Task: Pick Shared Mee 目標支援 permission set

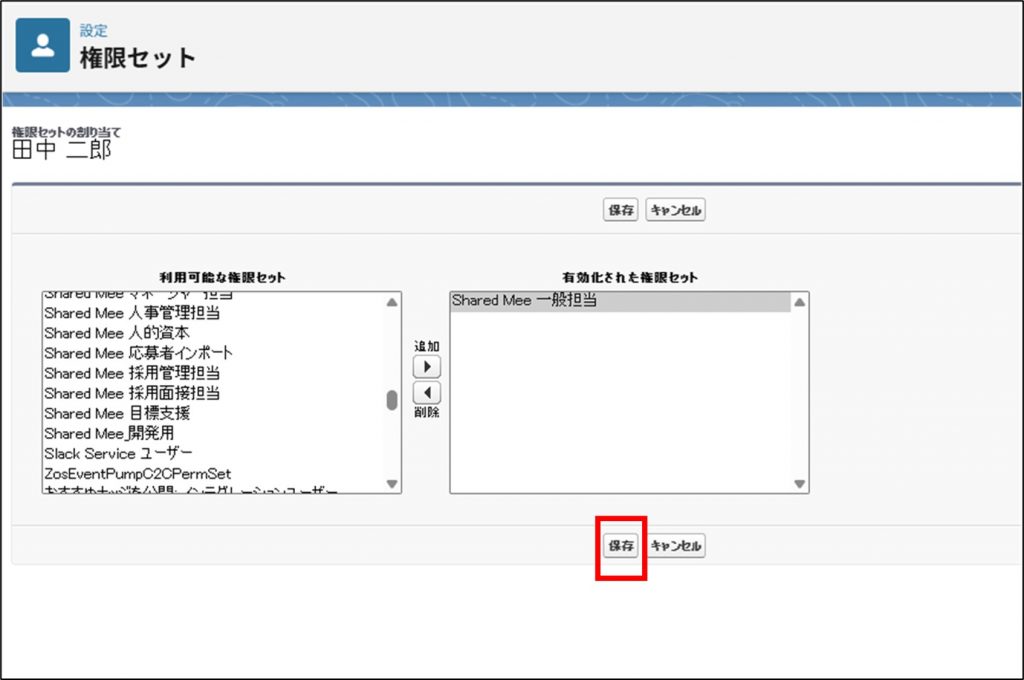Action: point(117,413)
